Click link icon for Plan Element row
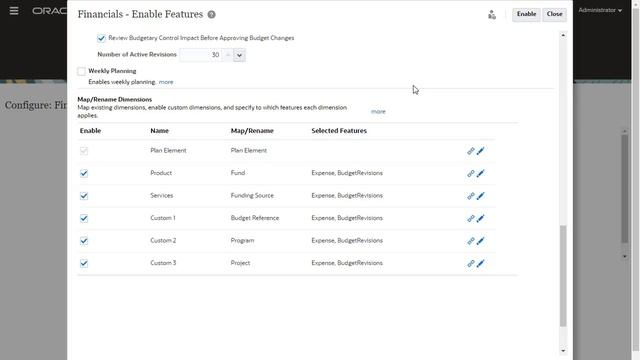 (x=471, y=151)
